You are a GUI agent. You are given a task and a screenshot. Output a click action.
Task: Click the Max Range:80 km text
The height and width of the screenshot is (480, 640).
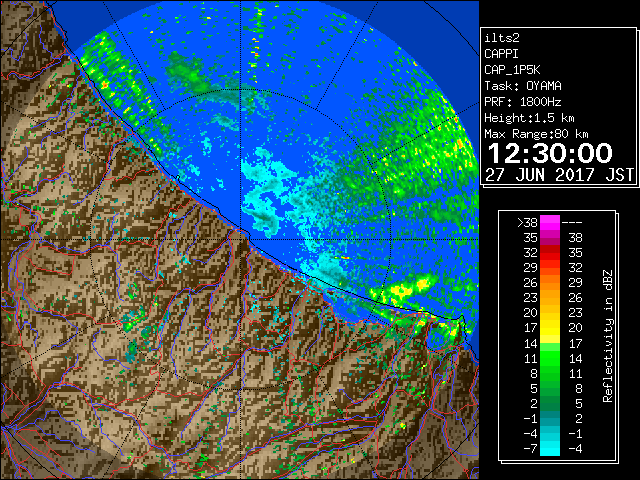coord(536,134)
